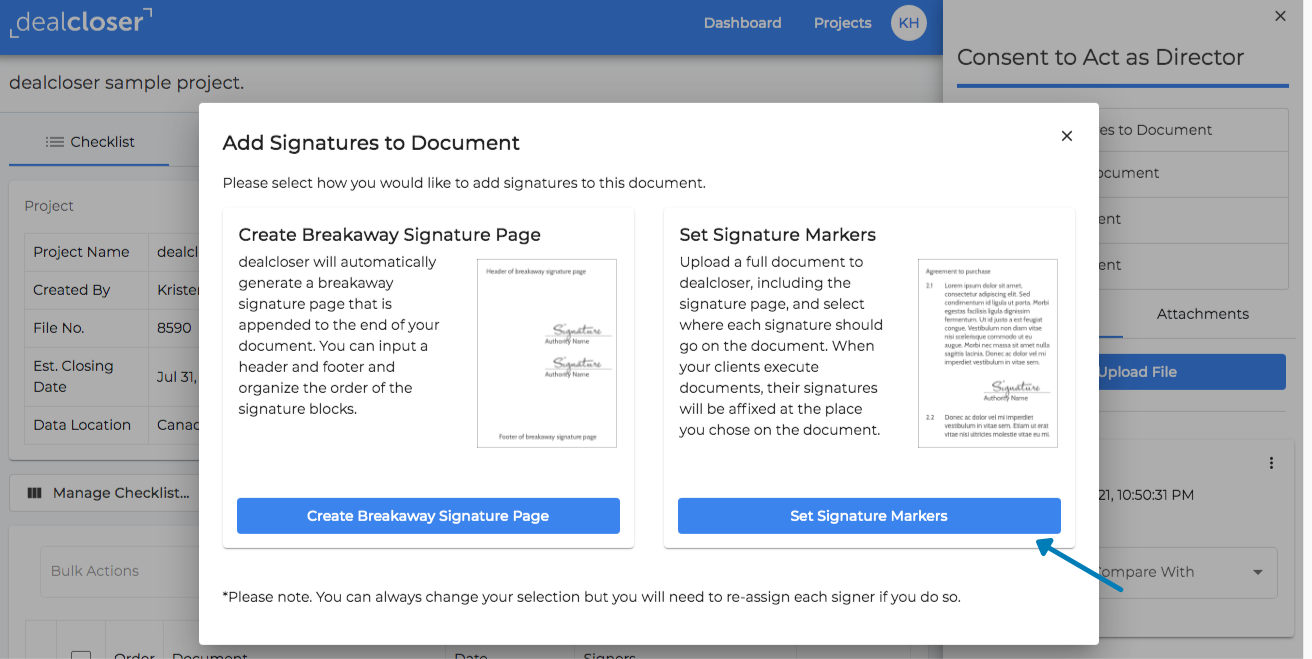Close the Add Signatures to Document dialog

(1067, 136)
